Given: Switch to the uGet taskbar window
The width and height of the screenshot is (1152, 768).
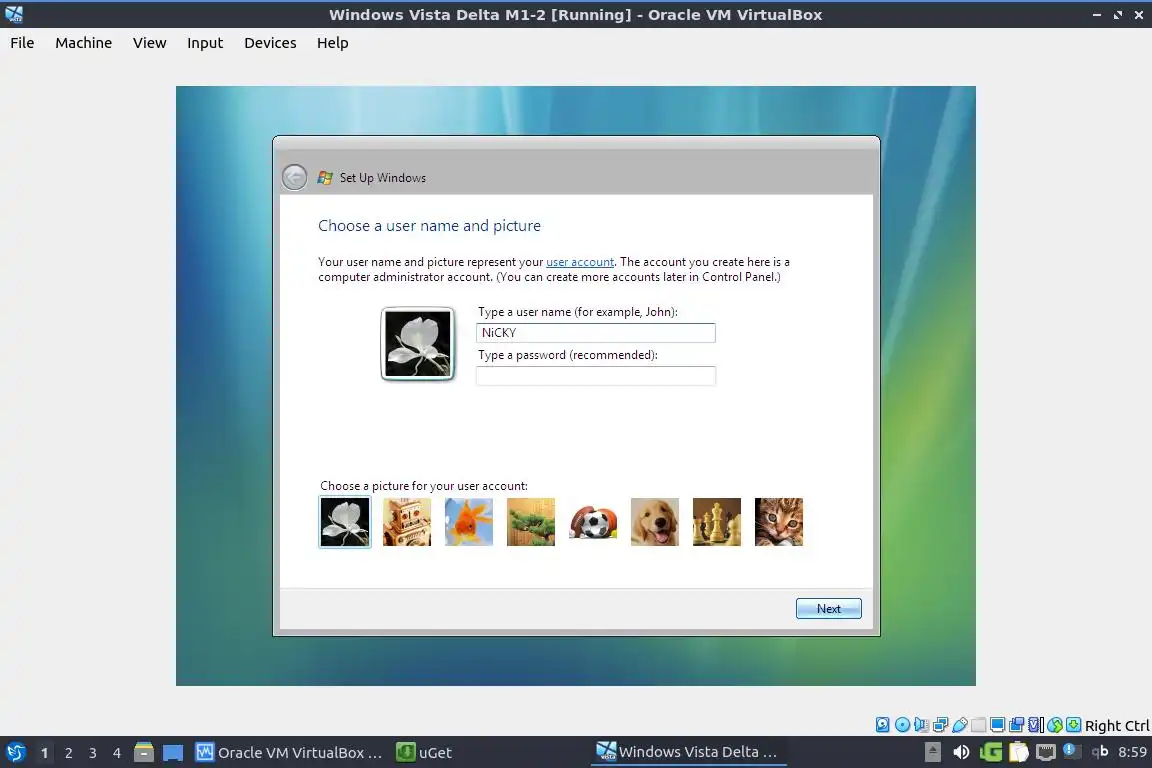Looking at the screenshot, I should (x=425, y=752).
